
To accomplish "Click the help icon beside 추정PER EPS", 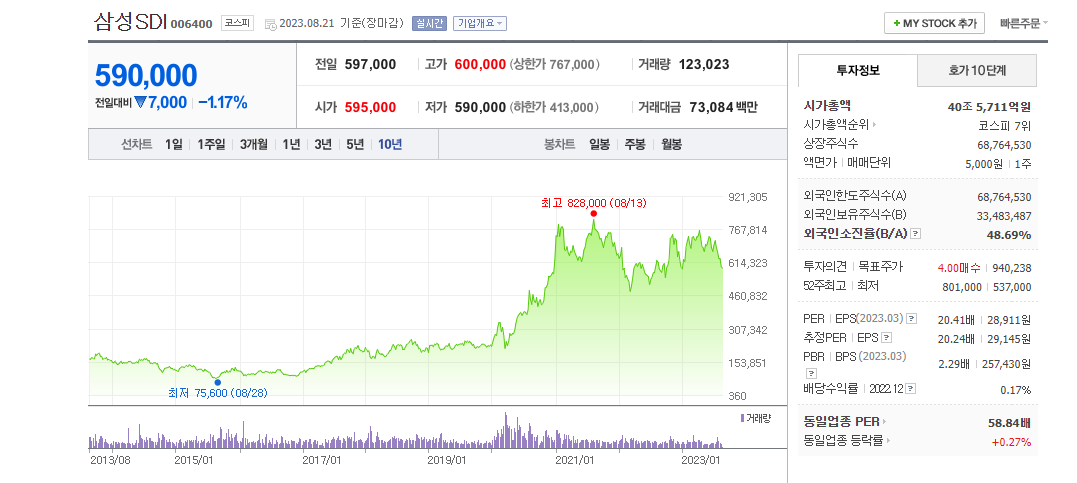I will 886,337.
